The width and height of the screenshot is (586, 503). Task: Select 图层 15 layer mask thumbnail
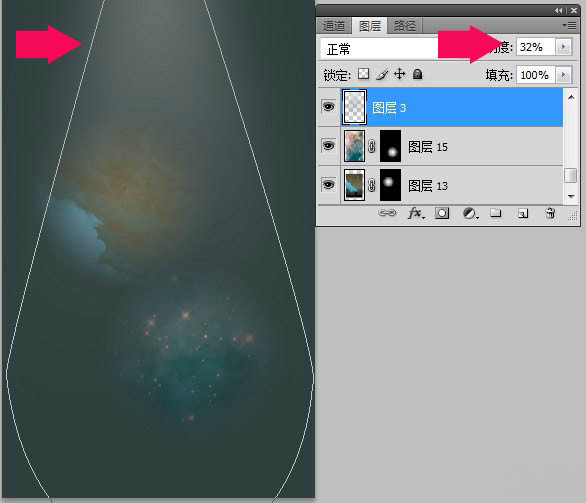[x=391, y=146]
